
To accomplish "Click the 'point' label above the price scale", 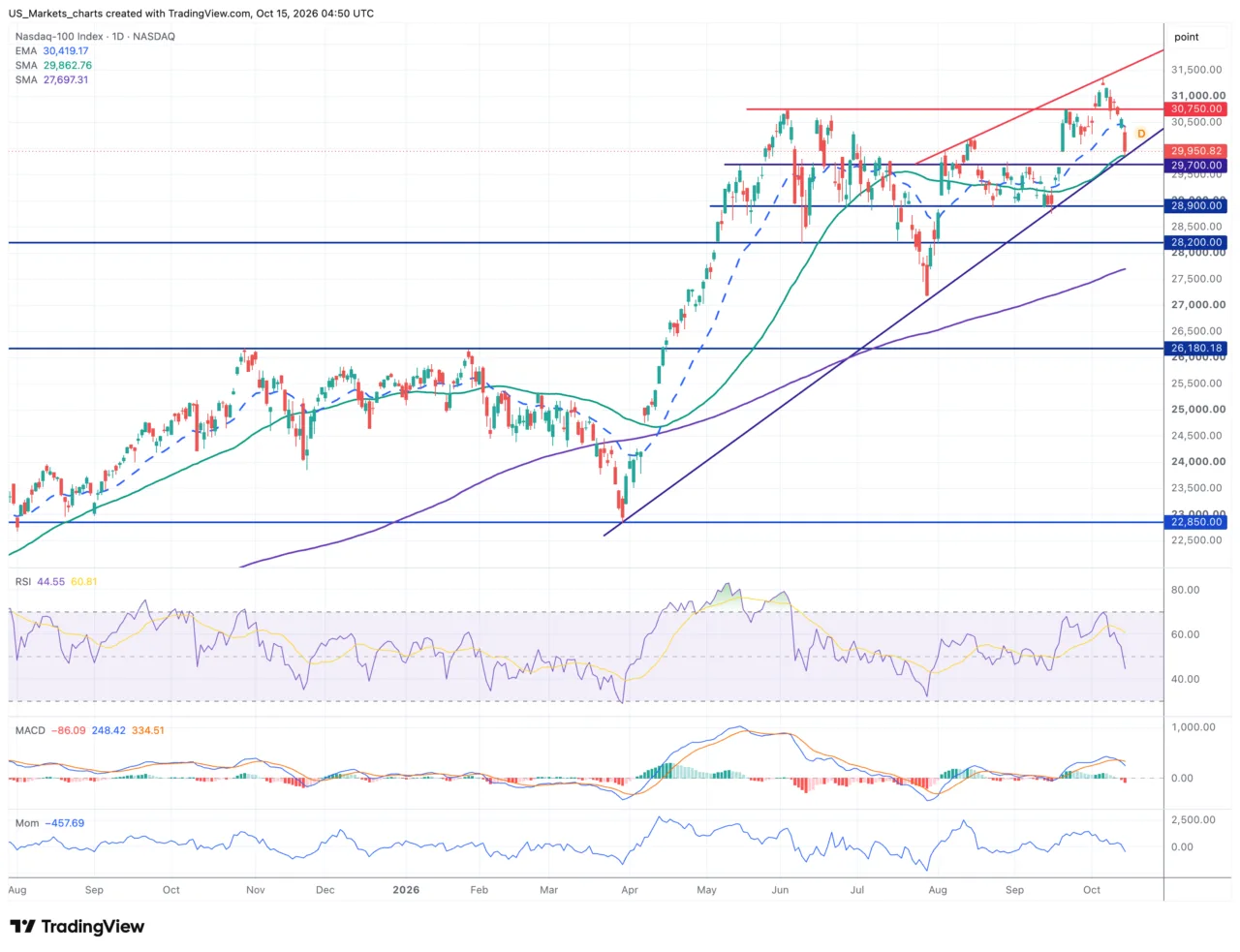I will tap(1187, 37).
